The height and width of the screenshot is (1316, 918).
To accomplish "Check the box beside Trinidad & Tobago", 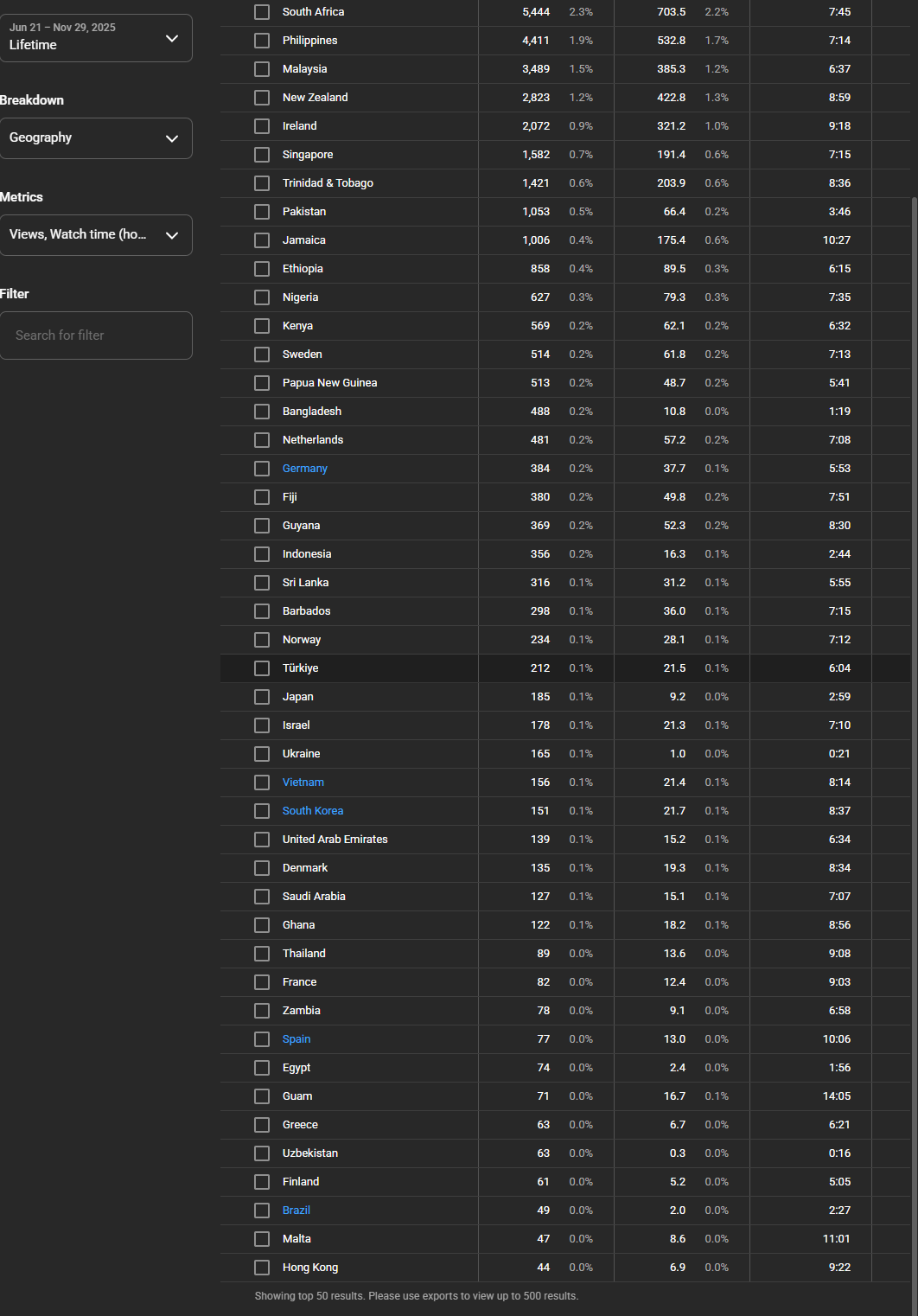I will (x=262, y=183).
